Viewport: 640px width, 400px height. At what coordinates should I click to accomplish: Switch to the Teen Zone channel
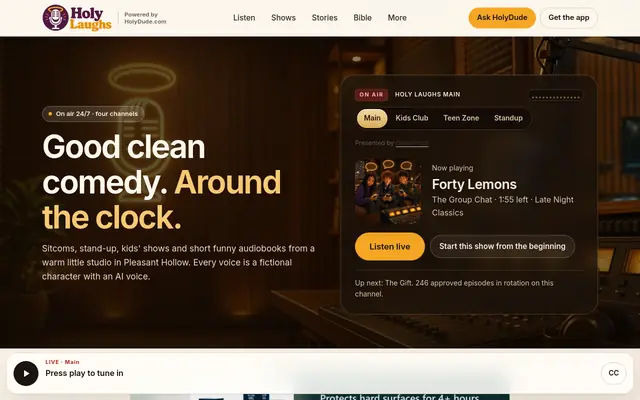pyautogui.click(x=461, y=118)
